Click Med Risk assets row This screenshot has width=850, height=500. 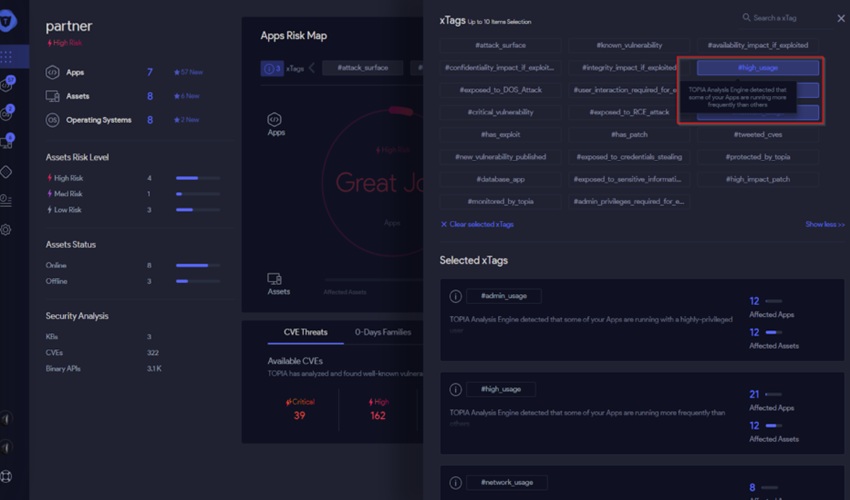coord(133,194)
